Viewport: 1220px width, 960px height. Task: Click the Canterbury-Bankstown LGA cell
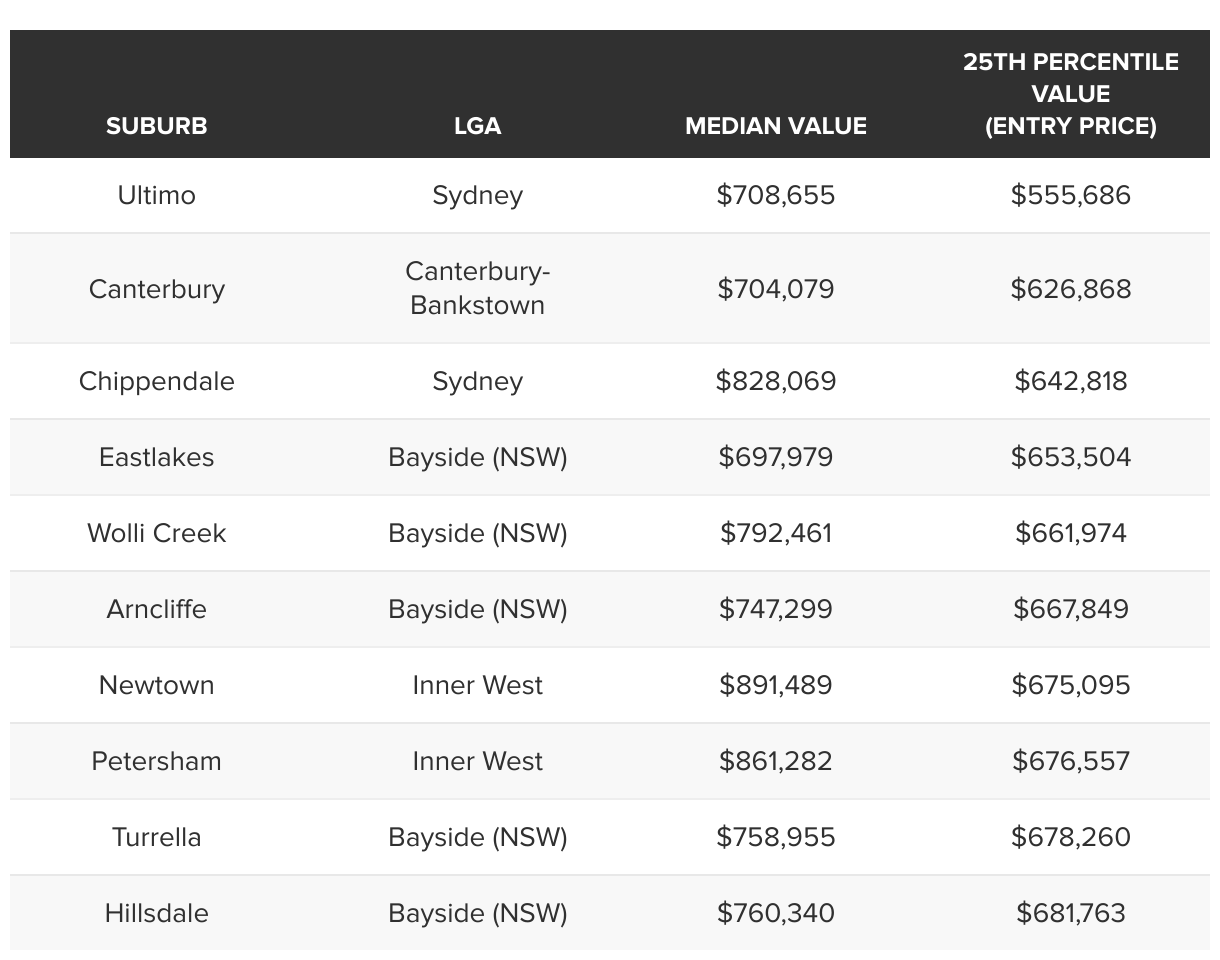click(x=477, y=289)
